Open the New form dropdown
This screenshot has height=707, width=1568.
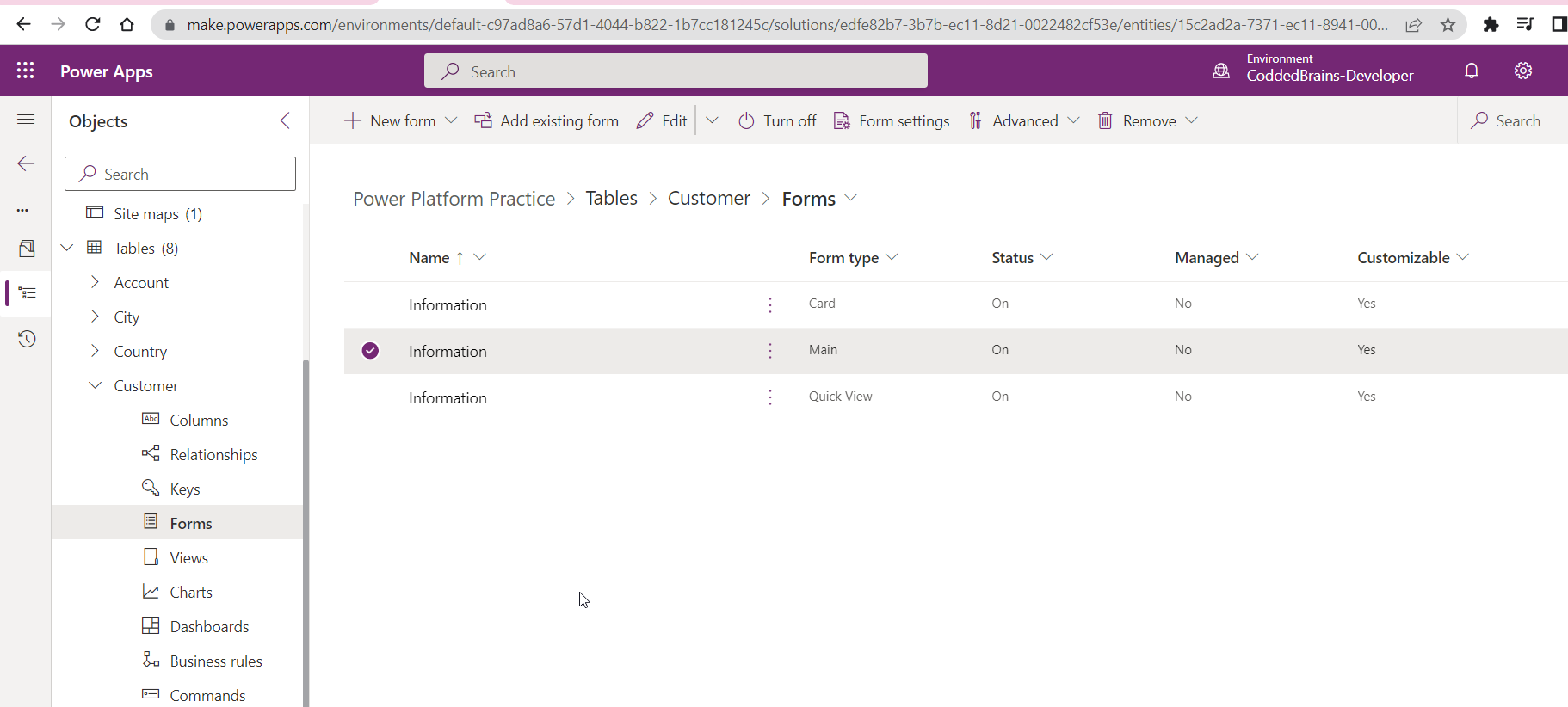(x=451, y=120)
